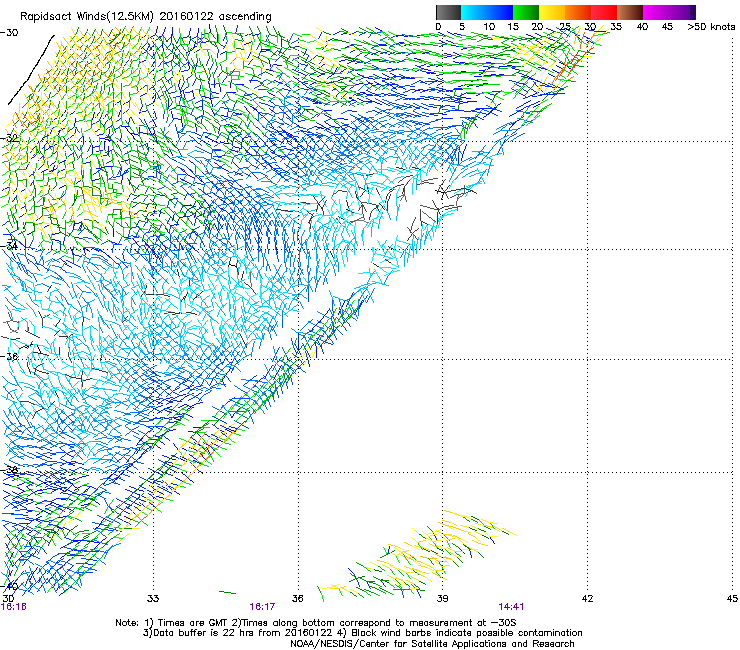Screen dimensions: 740x650
Task: Click the longitude label '36'
Action: (x=298, y=599)
